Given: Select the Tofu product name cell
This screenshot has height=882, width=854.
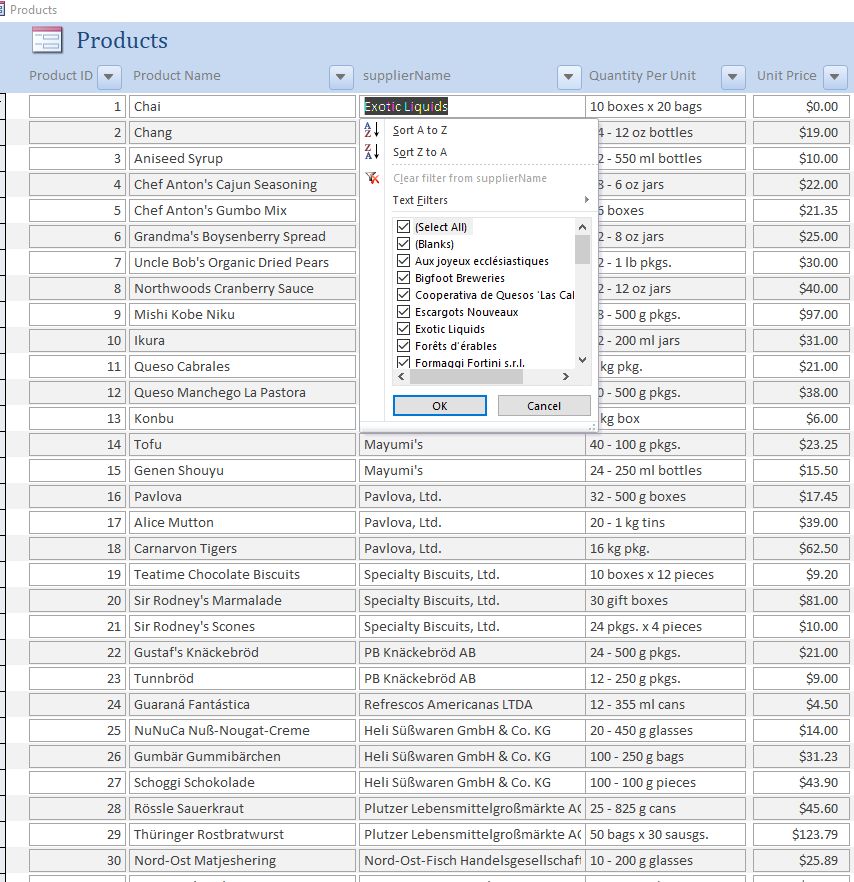Looking at the screenshot, I should [242, 444].
